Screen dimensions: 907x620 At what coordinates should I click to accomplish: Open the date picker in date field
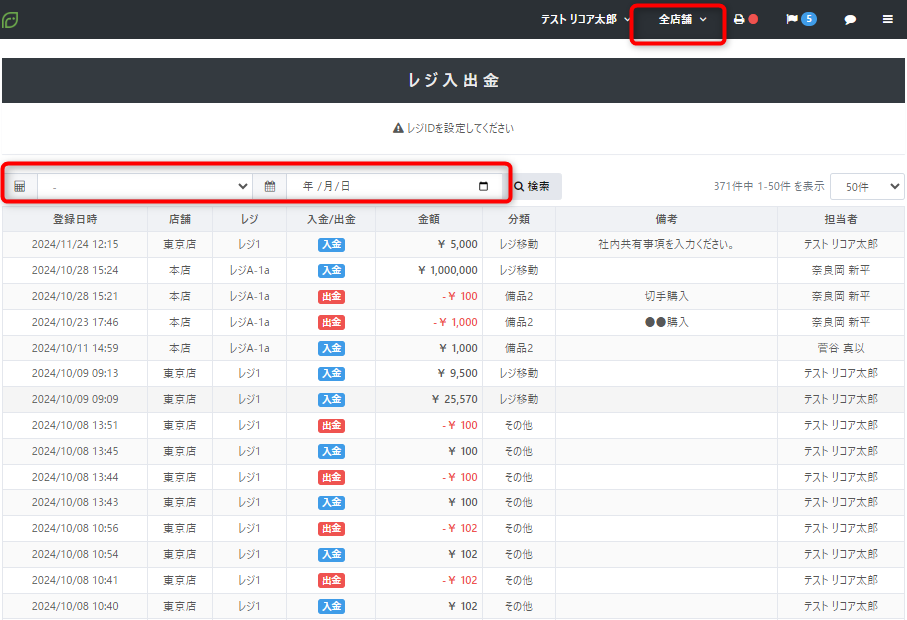pos(484,186)
